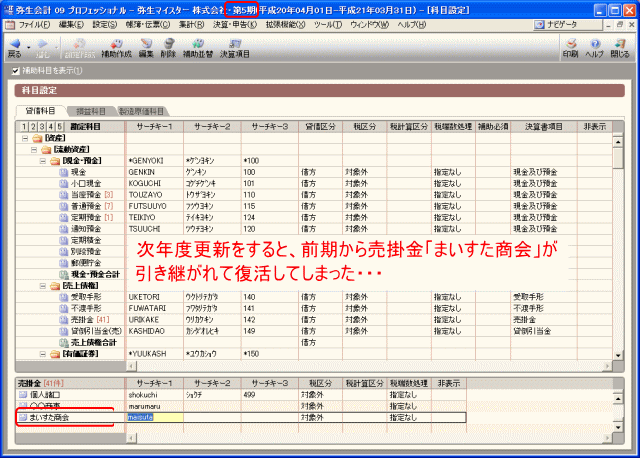Click the 印刷 print icon
Image resolution: width=640 pixels, height=458 pixels.
coord(571,44)
